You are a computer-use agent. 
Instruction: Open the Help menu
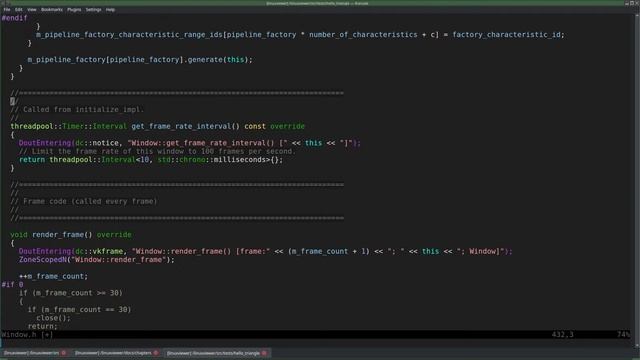click(110, 9)
